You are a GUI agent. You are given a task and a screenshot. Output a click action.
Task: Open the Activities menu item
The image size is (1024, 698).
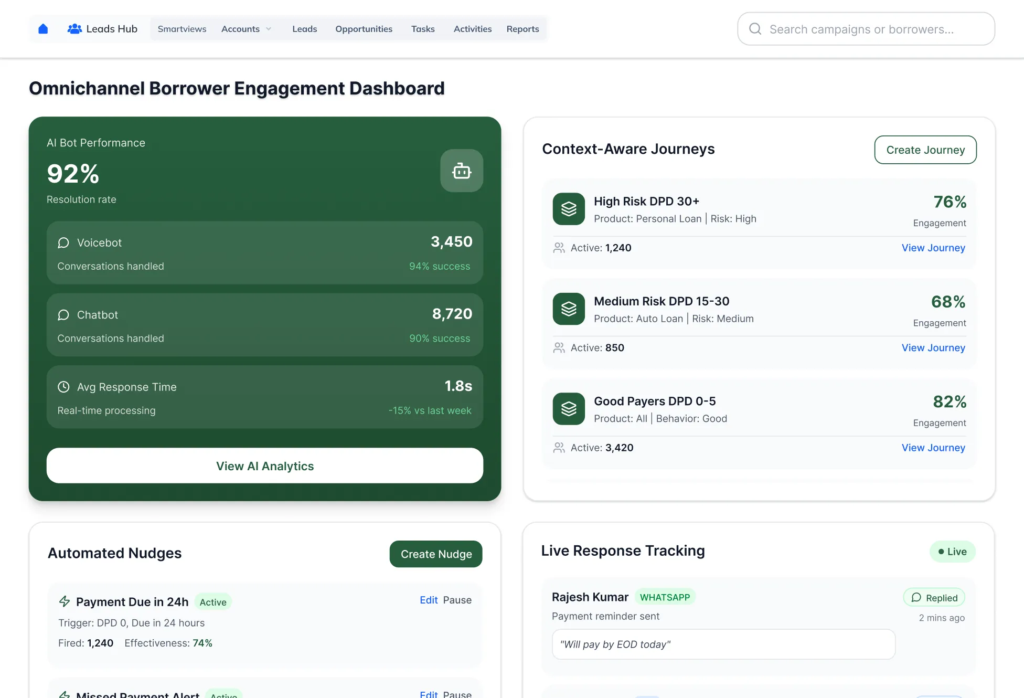pyautogui.click(x=472, y=29)
